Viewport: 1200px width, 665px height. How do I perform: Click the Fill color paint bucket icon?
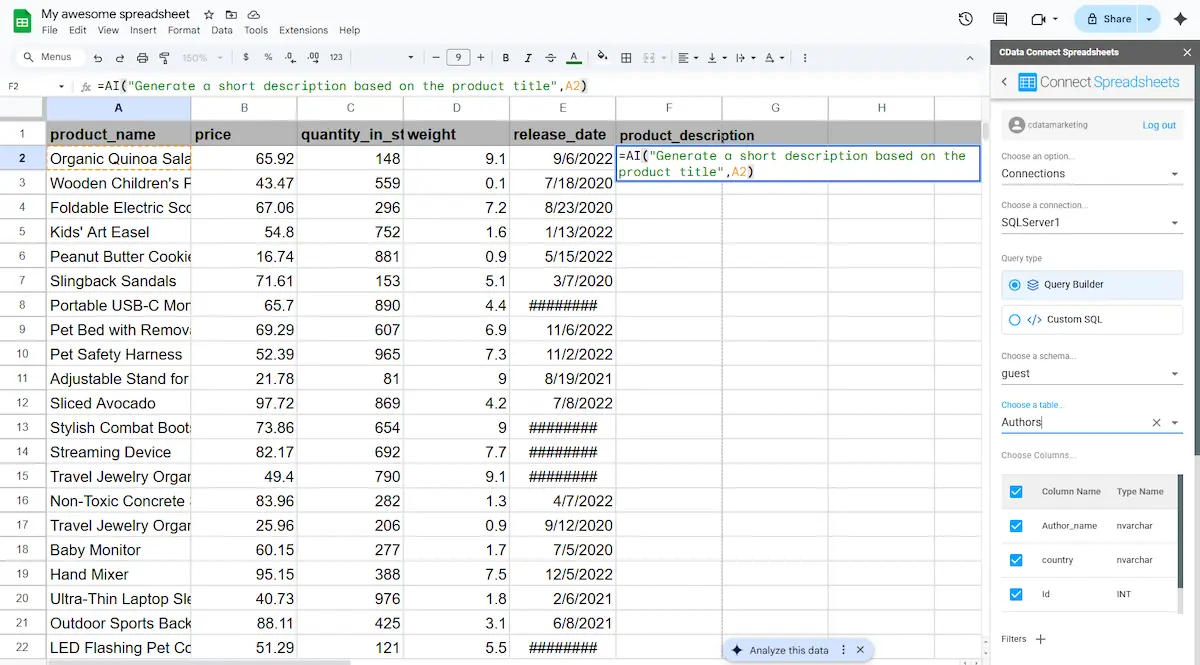click(602, 57)
